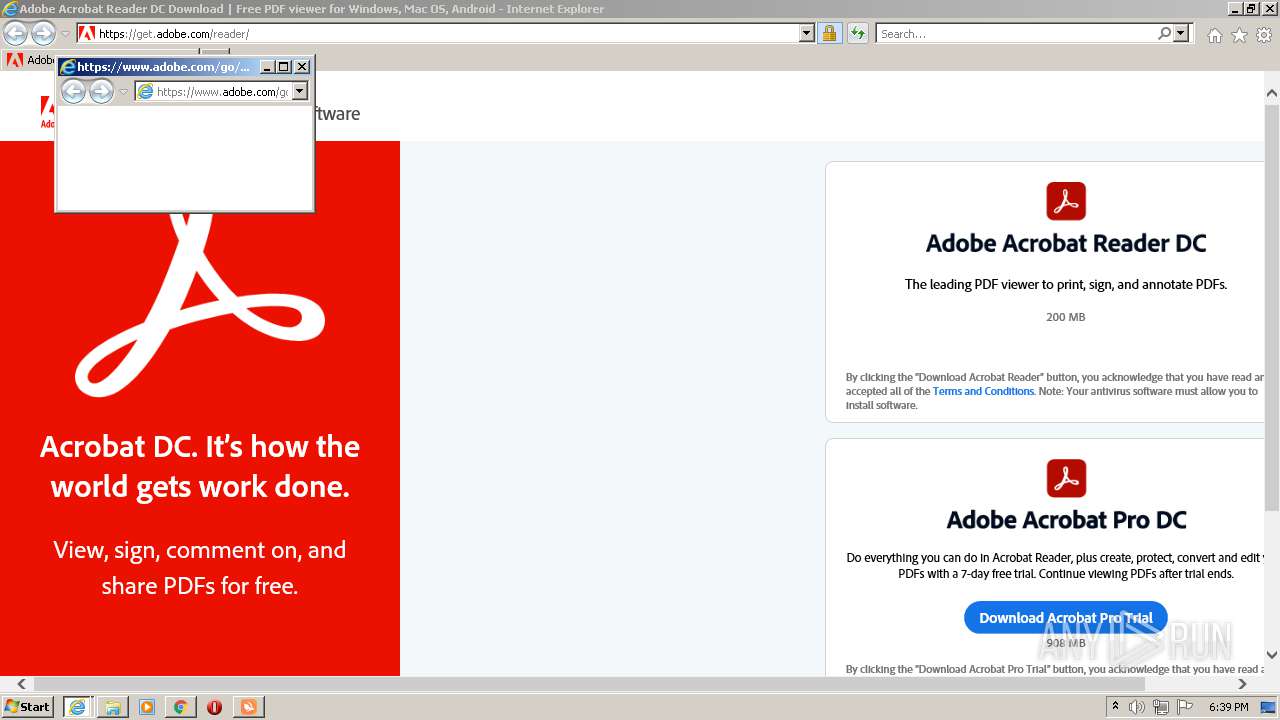Open the Tools gear icon
The image size is (1280, 720).
tap(1264, 35)
